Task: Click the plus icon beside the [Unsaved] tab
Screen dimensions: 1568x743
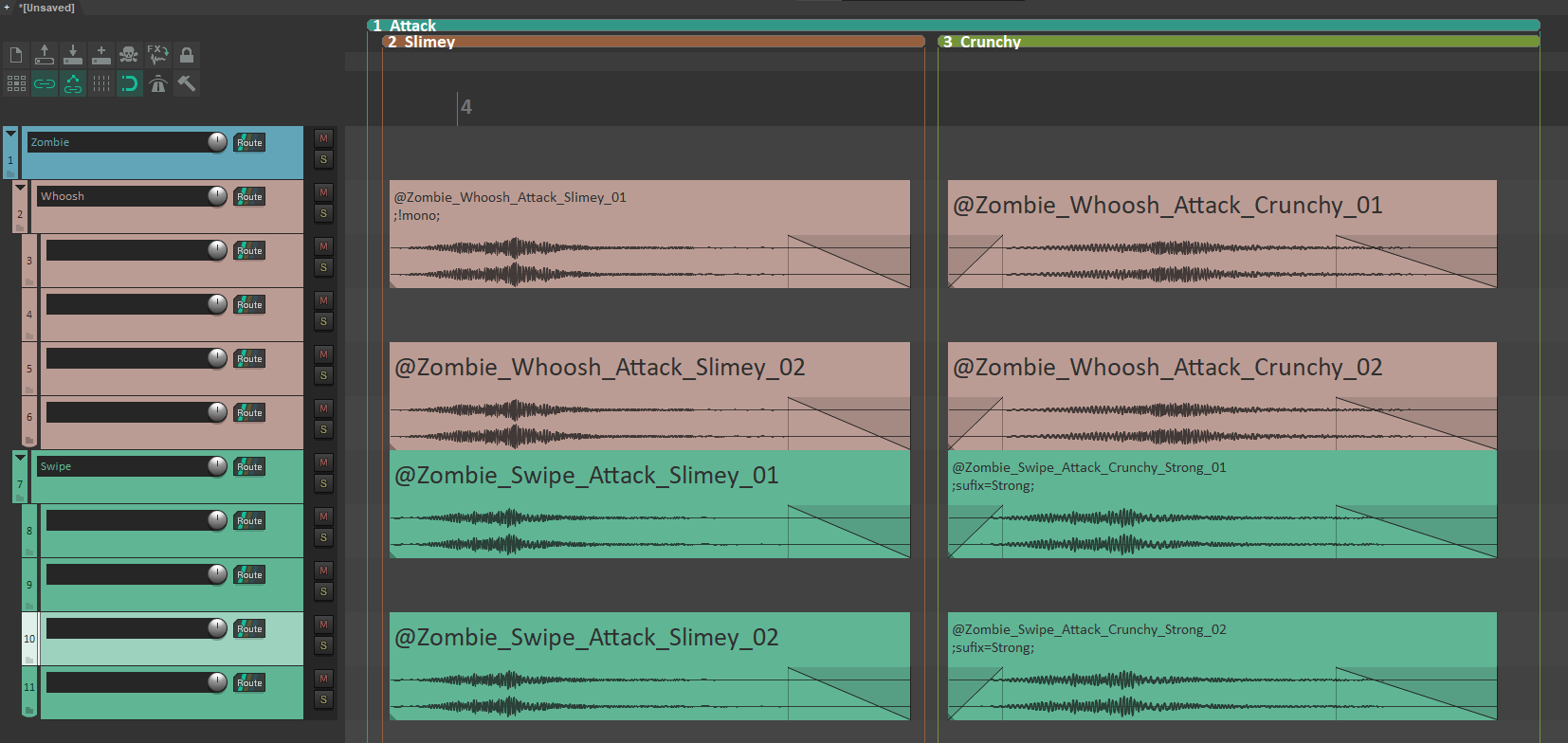Action: point(7,8)
